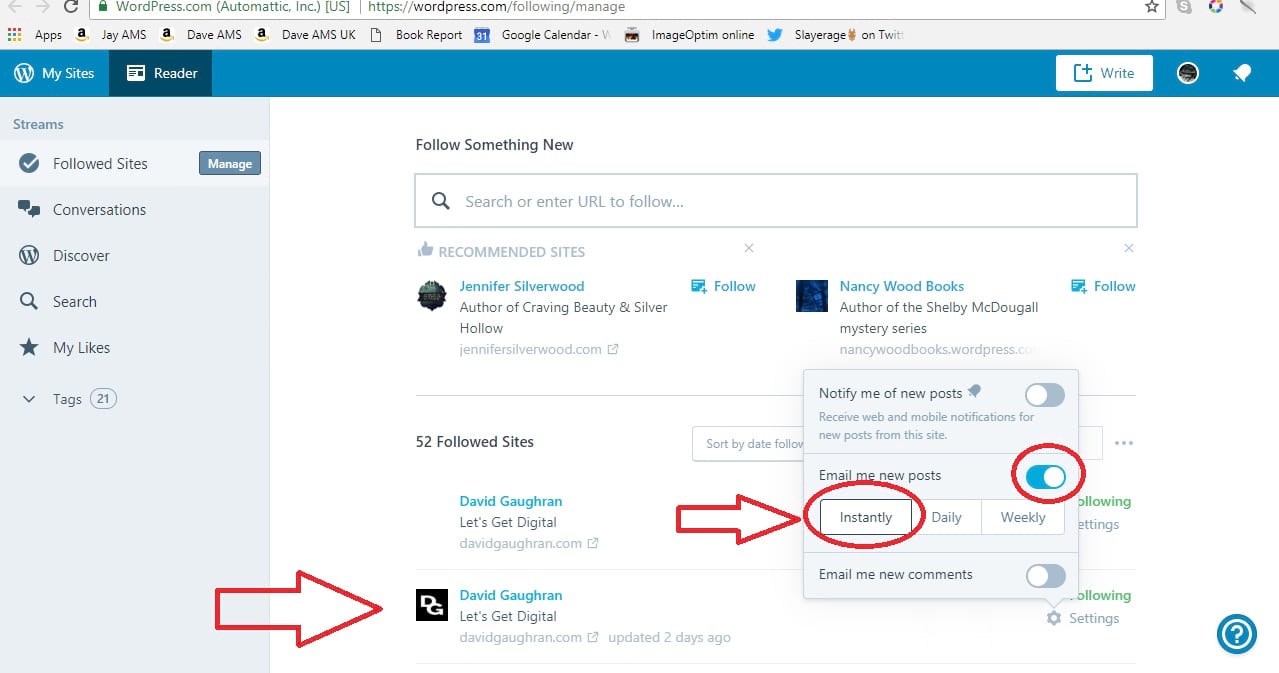
Task: Go forward in browser history
Action: pos(41,6)
